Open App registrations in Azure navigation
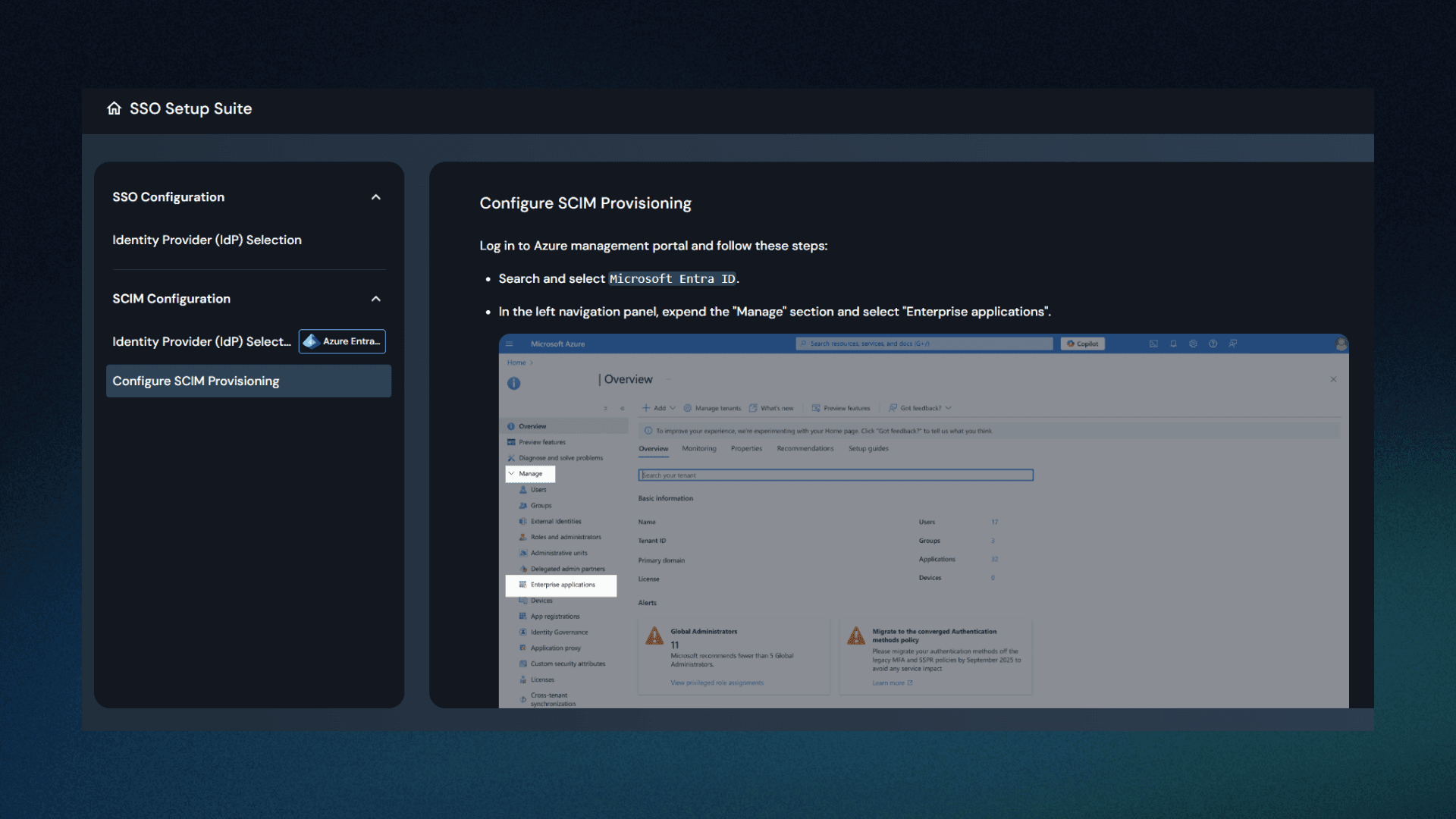The image size is (1456, 819). click(554, 616)
